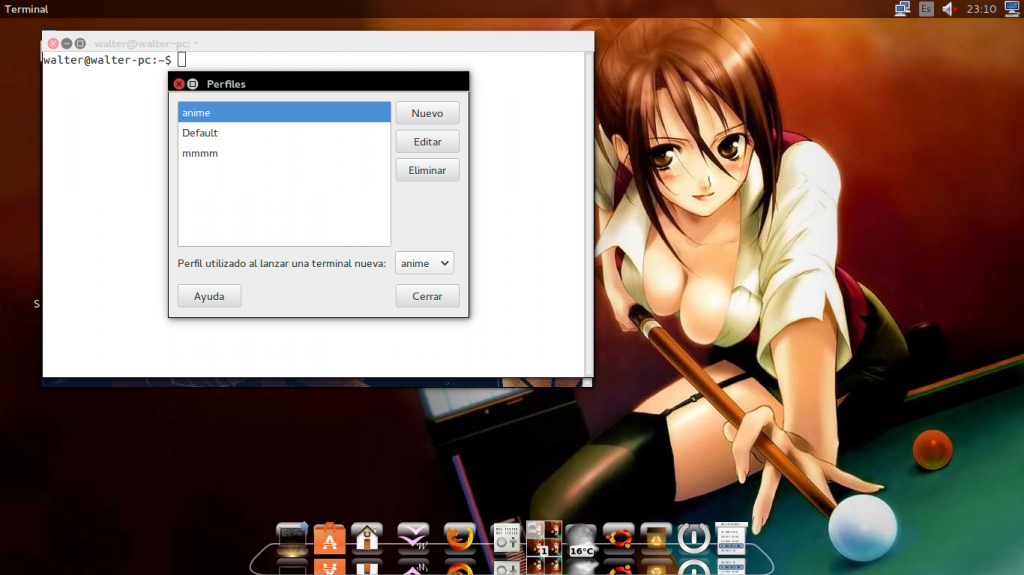Click the terminal prompt walter@walter-pc
Image resolution: width=1024 pixels, height=575 pixels.
point(107,60)
